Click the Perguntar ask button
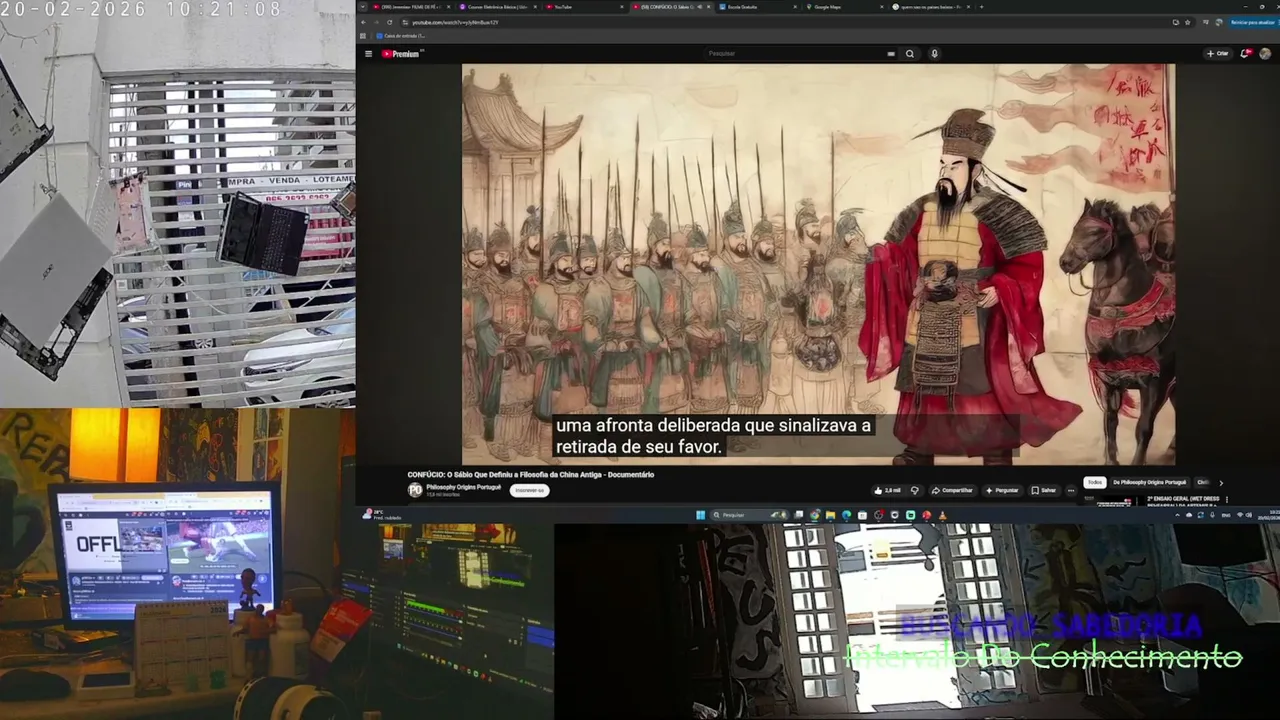The height and width of the screenshot is (720, 1280). point(1002,490)
